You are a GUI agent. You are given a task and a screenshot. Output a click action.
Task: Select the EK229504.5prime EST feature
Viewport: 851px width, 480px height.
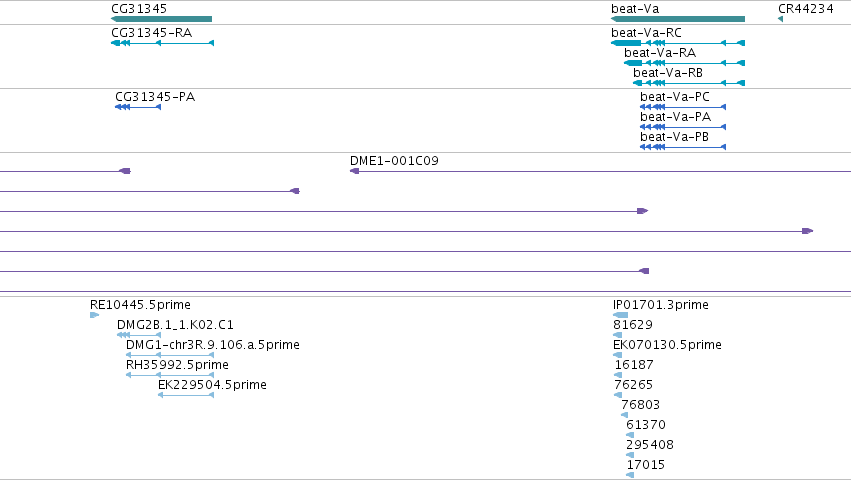click(x=186, y=395)
